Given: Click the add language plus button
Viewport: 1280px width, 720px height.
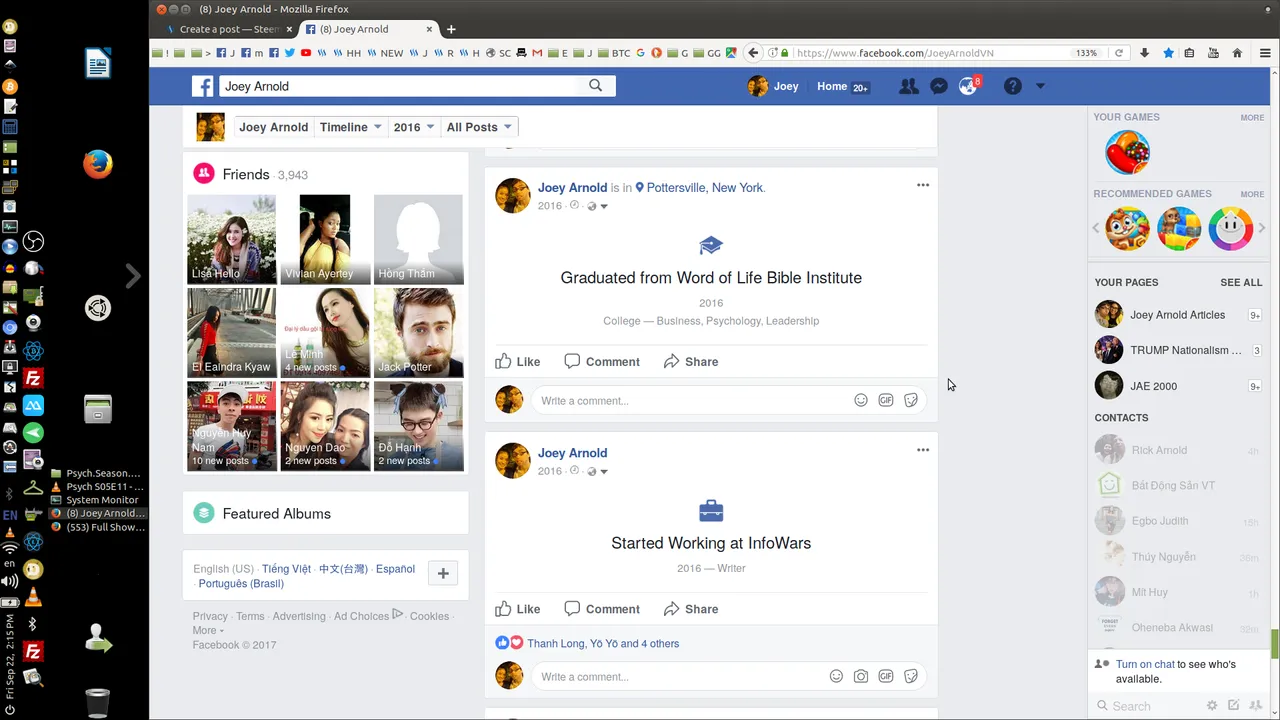Looking at the screenshot, I should tap(443, 573).
